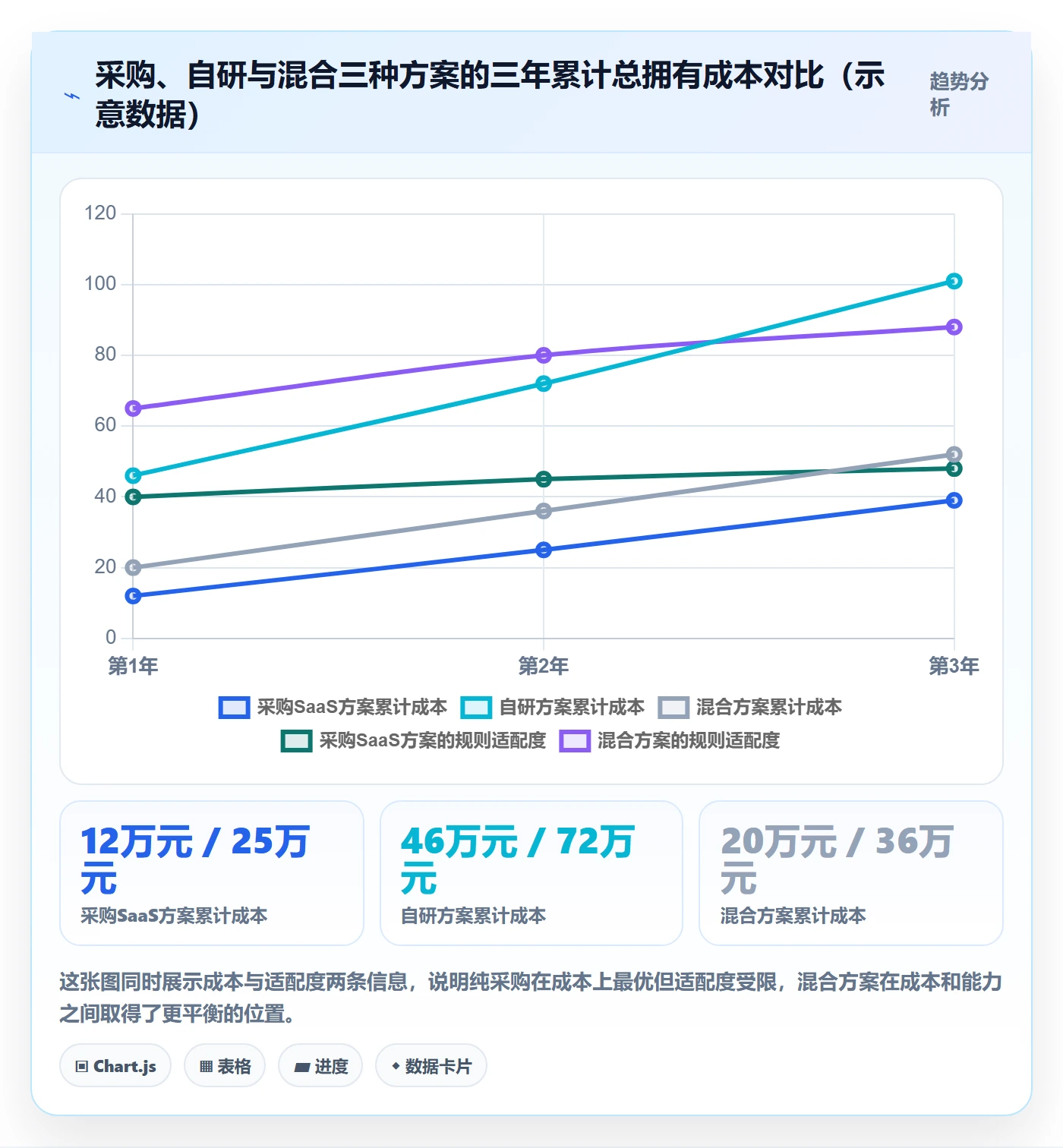
Task: Click the lightning icon beside the chart title
Action: (72, 96)
